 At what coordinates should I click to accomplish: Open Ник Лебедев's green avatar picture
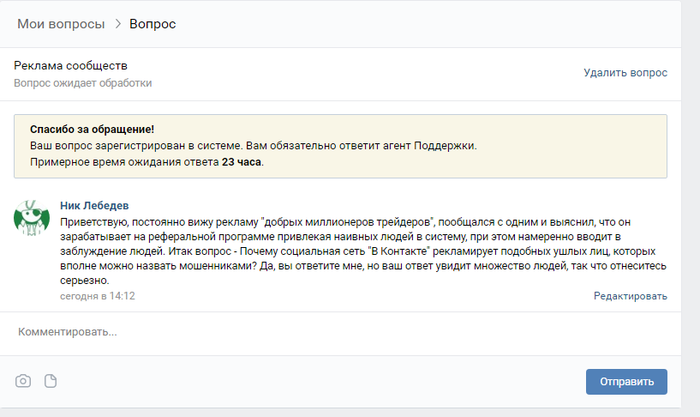pos(31,217)
